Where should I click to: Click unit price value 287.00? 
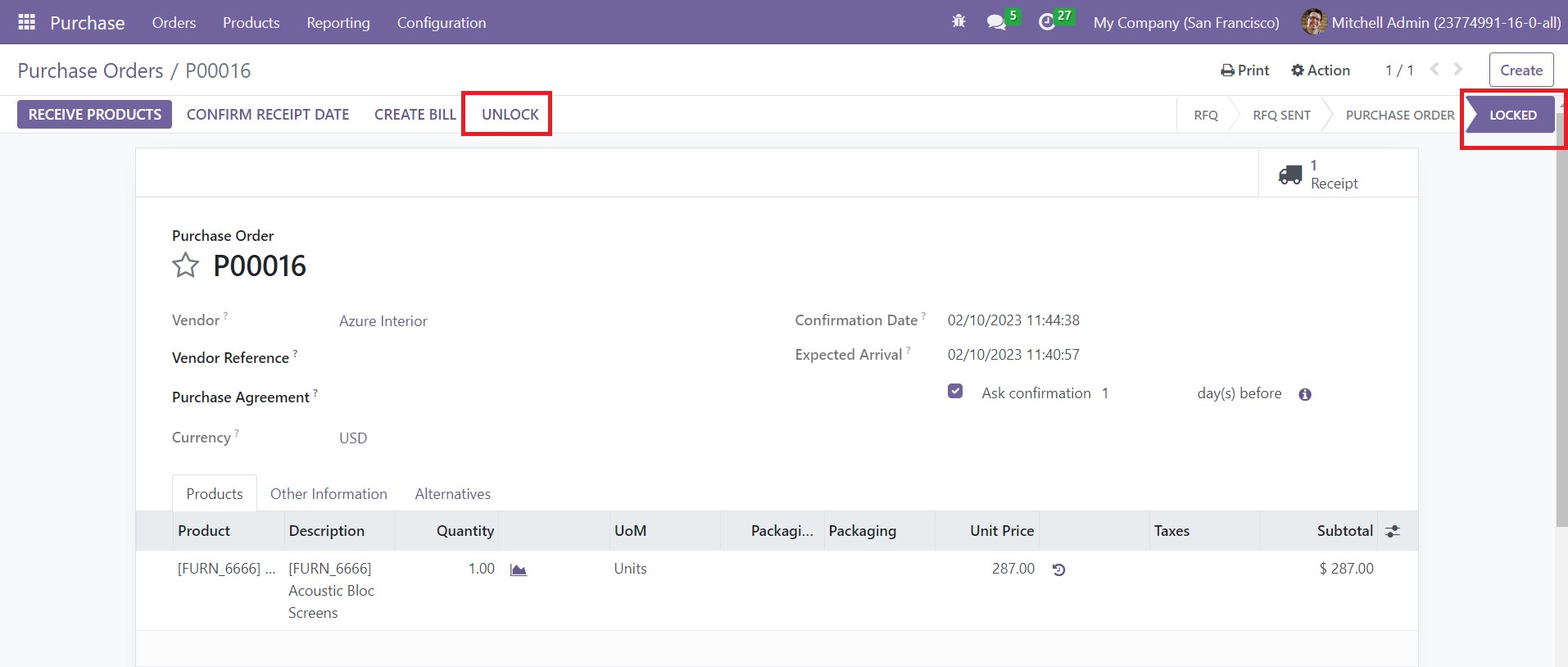(1013, 569)
